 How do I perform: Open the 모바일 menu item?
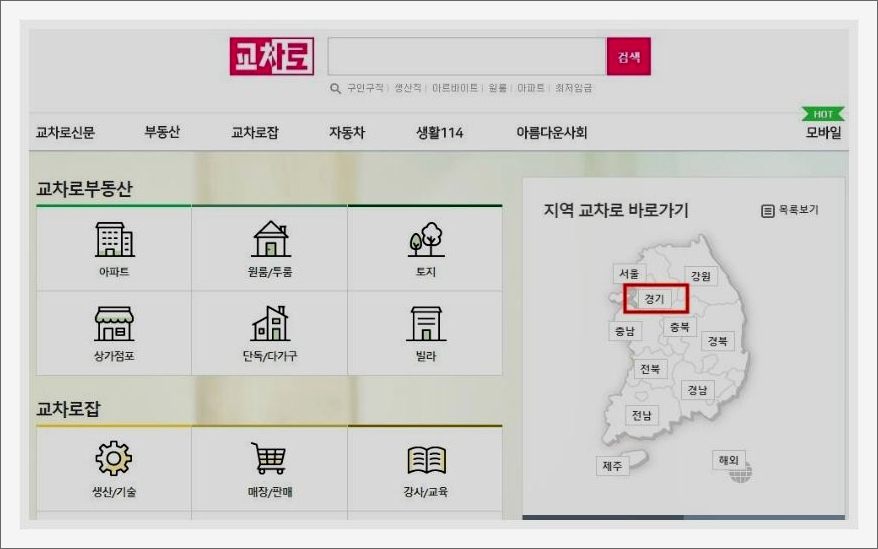click(824, 133)
